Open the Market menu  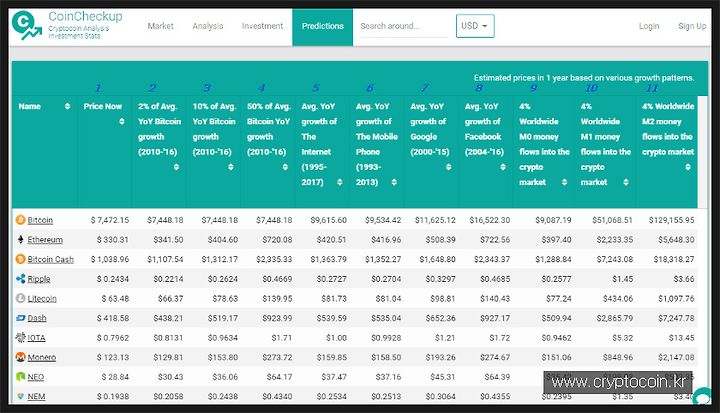[x=160, y=26]
